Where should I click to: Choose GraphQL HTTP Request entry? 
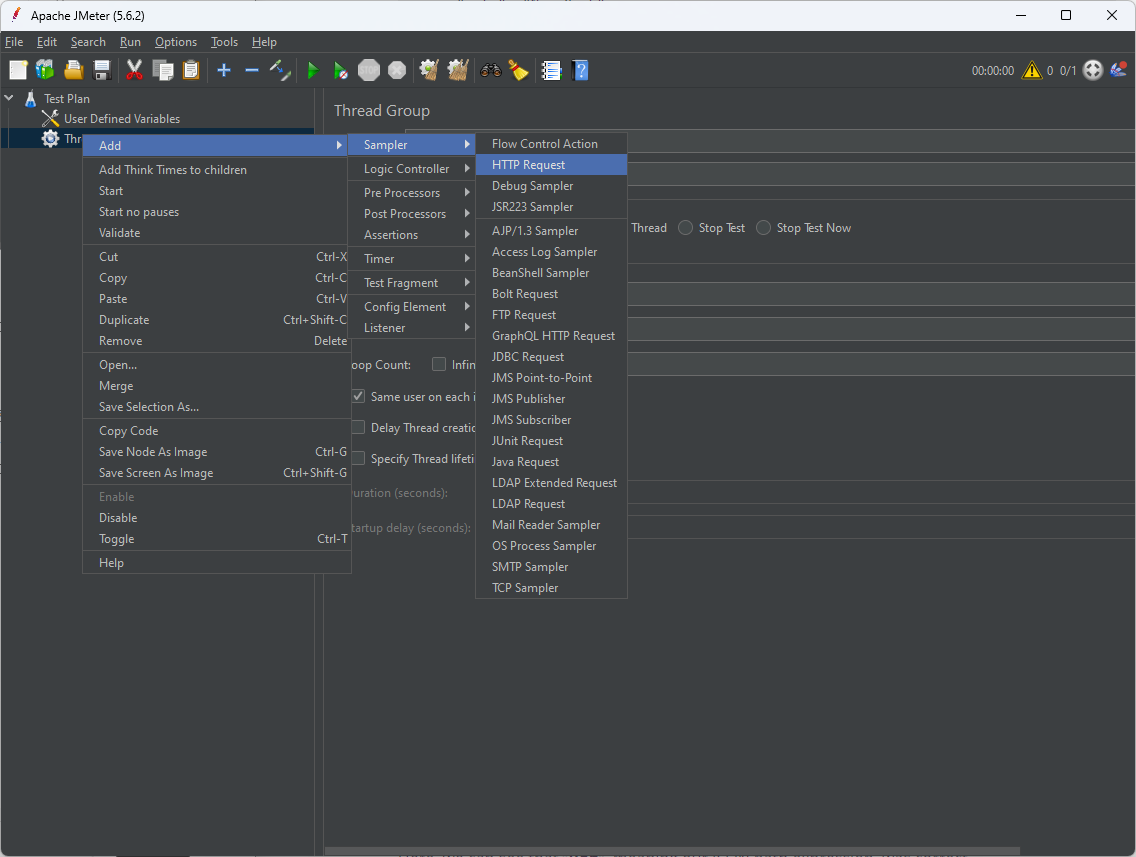pyautogui.click(x=551, y=335)
